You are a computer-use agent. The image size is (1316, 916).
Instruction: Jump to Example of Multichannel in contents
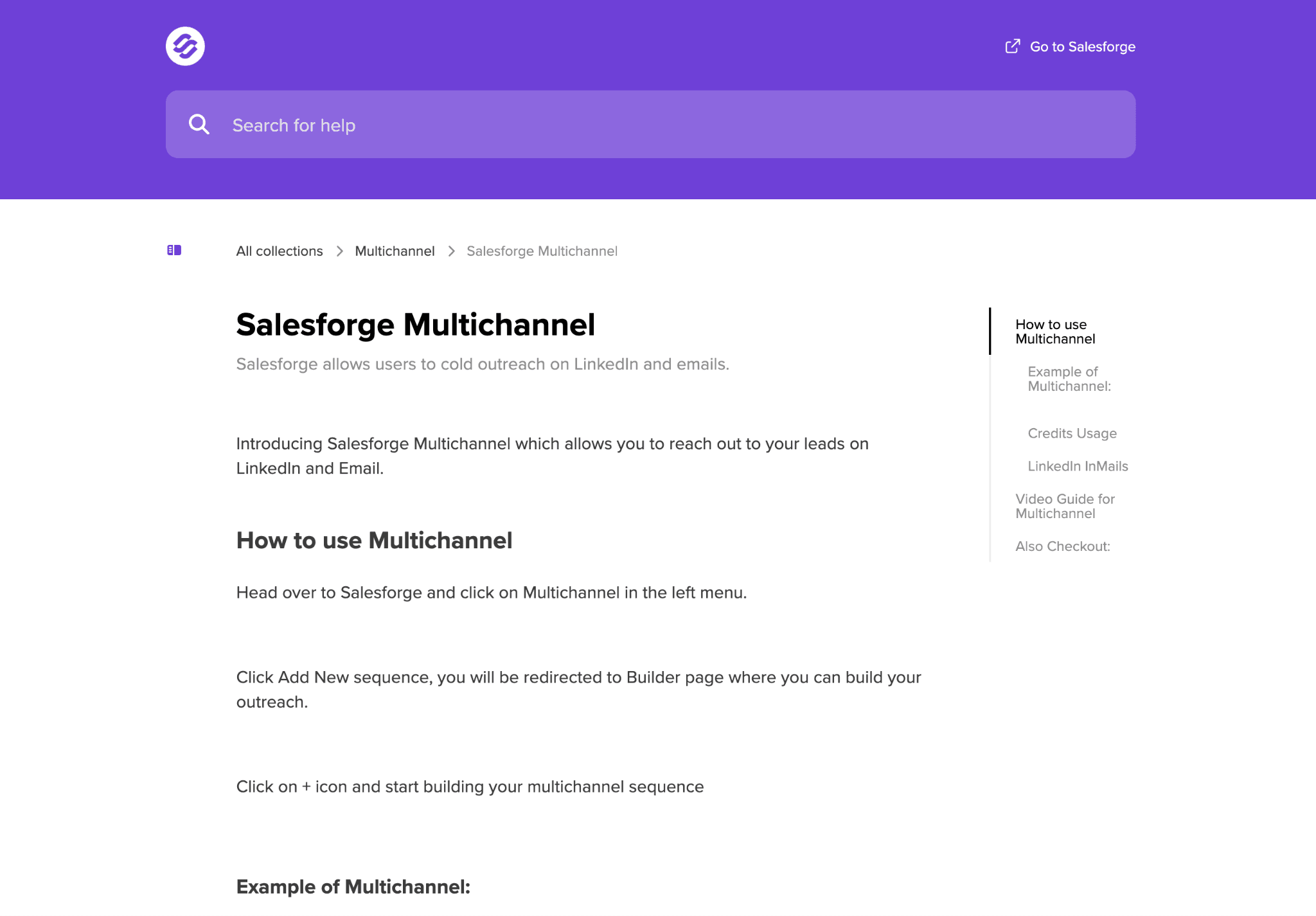click(x=1069, y=379)
